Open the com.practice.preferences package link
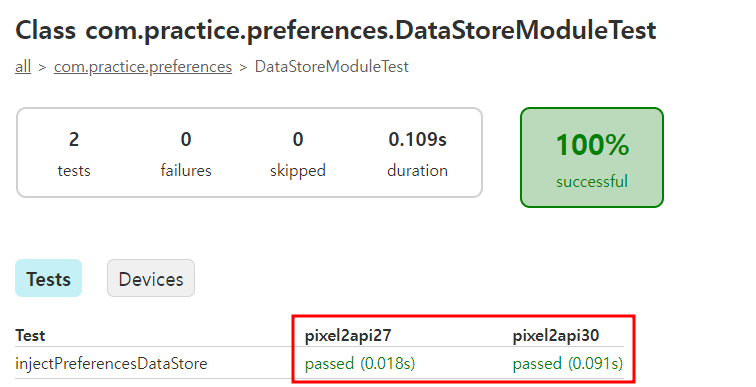The height and width of the screenshot is (387, 756). pos(143,67)
